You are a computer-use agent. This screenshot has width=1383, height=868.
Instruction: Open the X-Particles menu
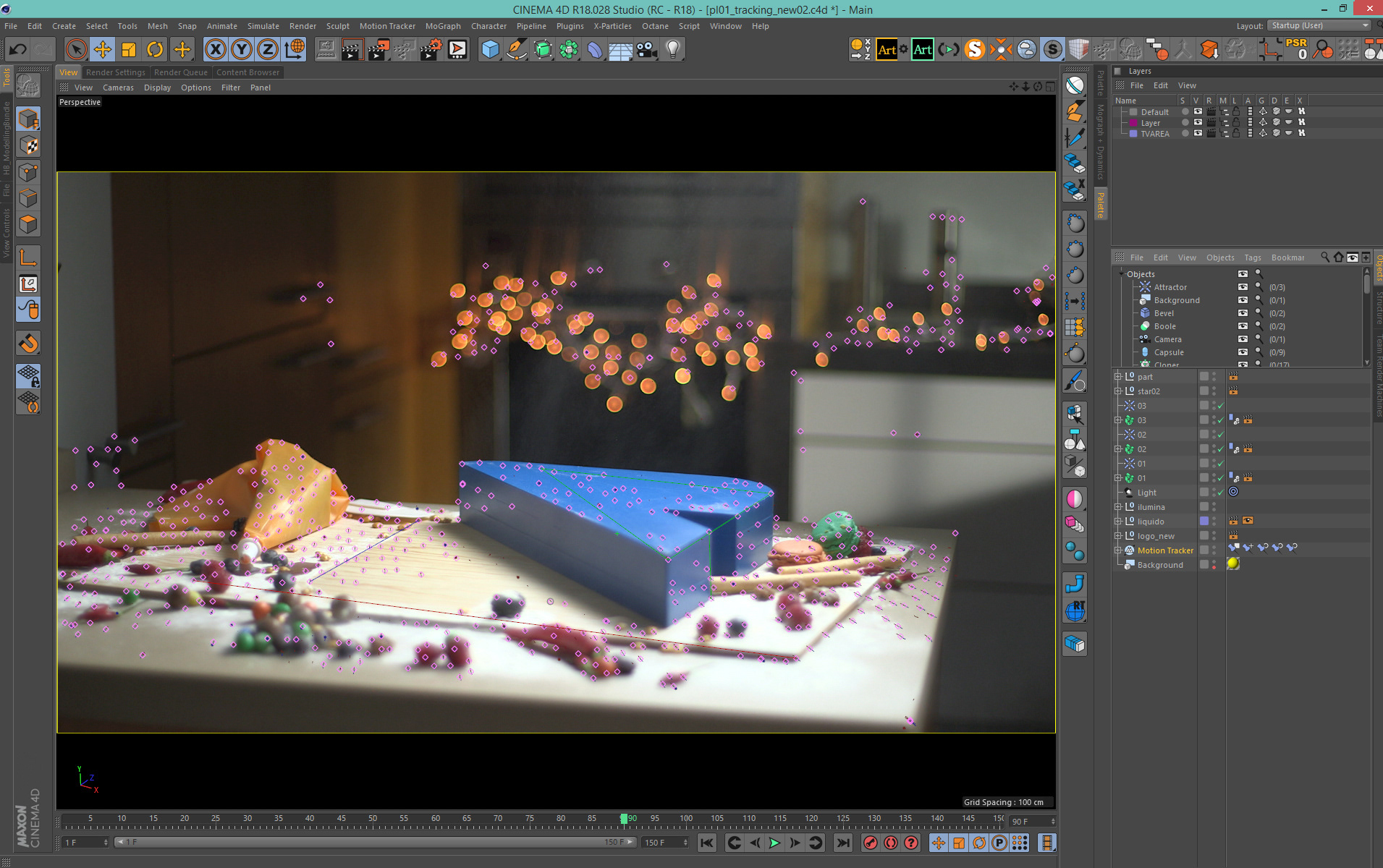612,26
